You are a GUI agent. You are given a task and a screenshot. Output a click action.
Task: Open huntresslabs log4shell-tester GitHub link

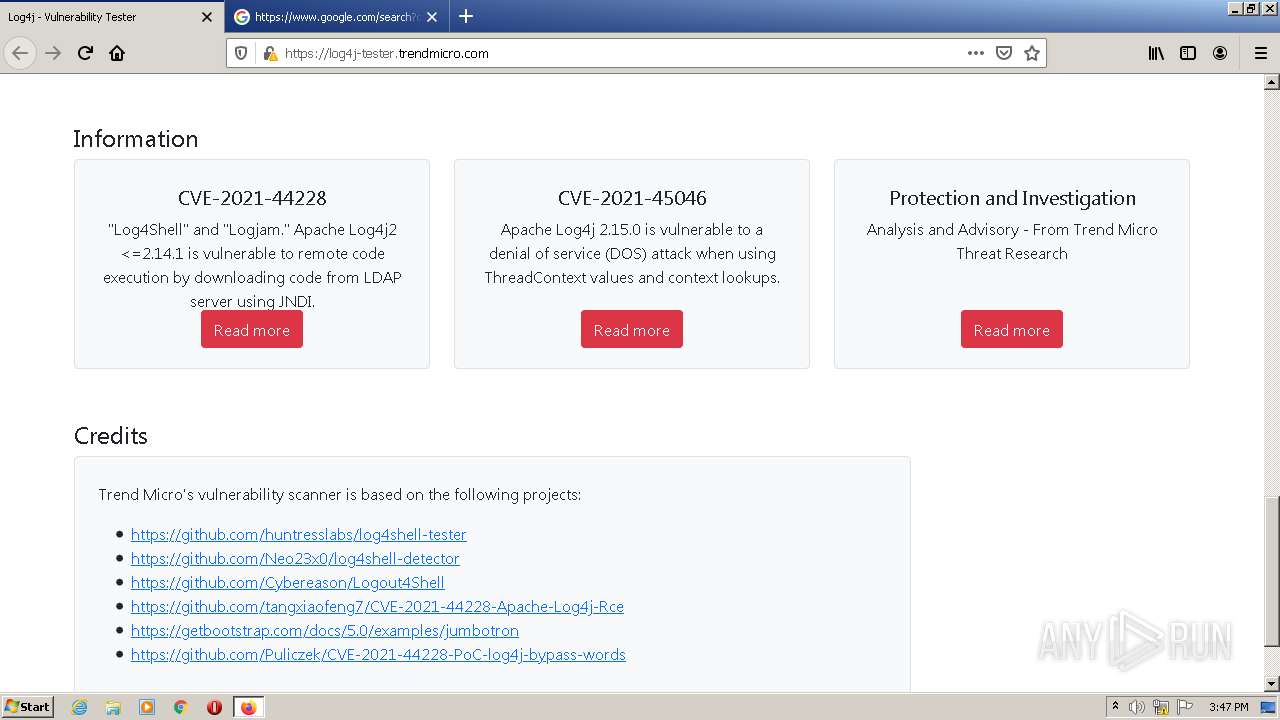(x=298, y=535)
